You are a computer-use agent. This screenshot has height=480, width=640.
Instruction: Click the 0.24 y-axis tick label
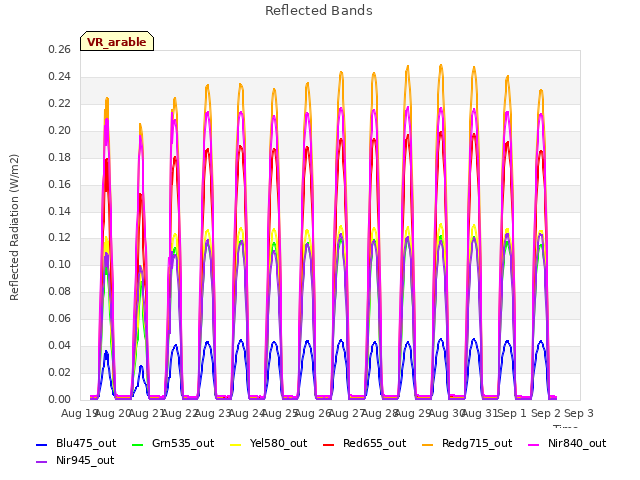click(x=60, y=77)
